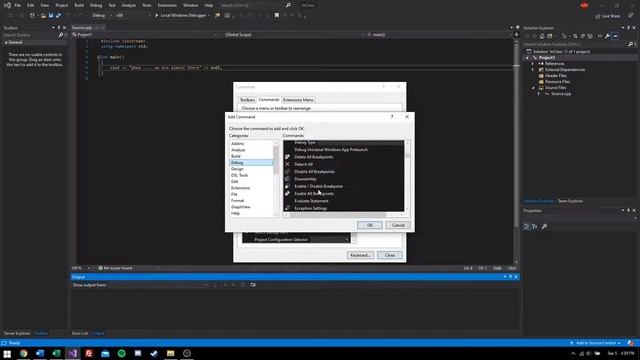This screenshot has width=640, height=360.
Task: Open Solution Platforms x86 dropdown
Action: click(133, 16)
